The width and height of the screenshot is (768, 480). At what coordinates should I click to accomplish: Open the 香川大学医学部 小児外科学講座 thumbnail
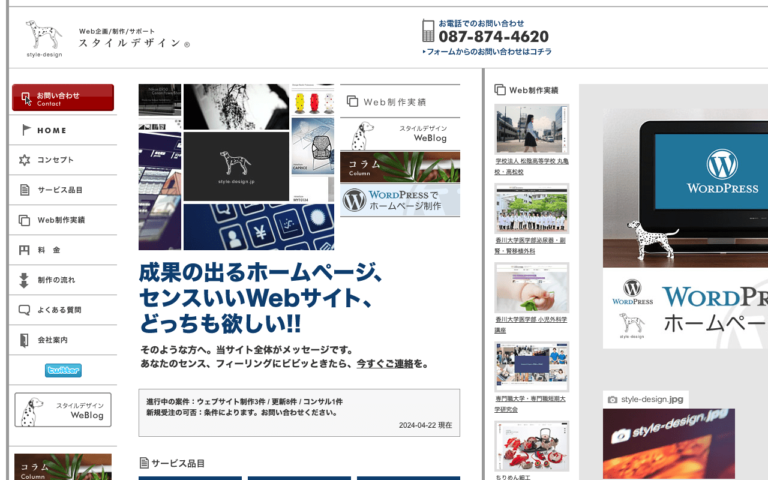tap(531, 288)
